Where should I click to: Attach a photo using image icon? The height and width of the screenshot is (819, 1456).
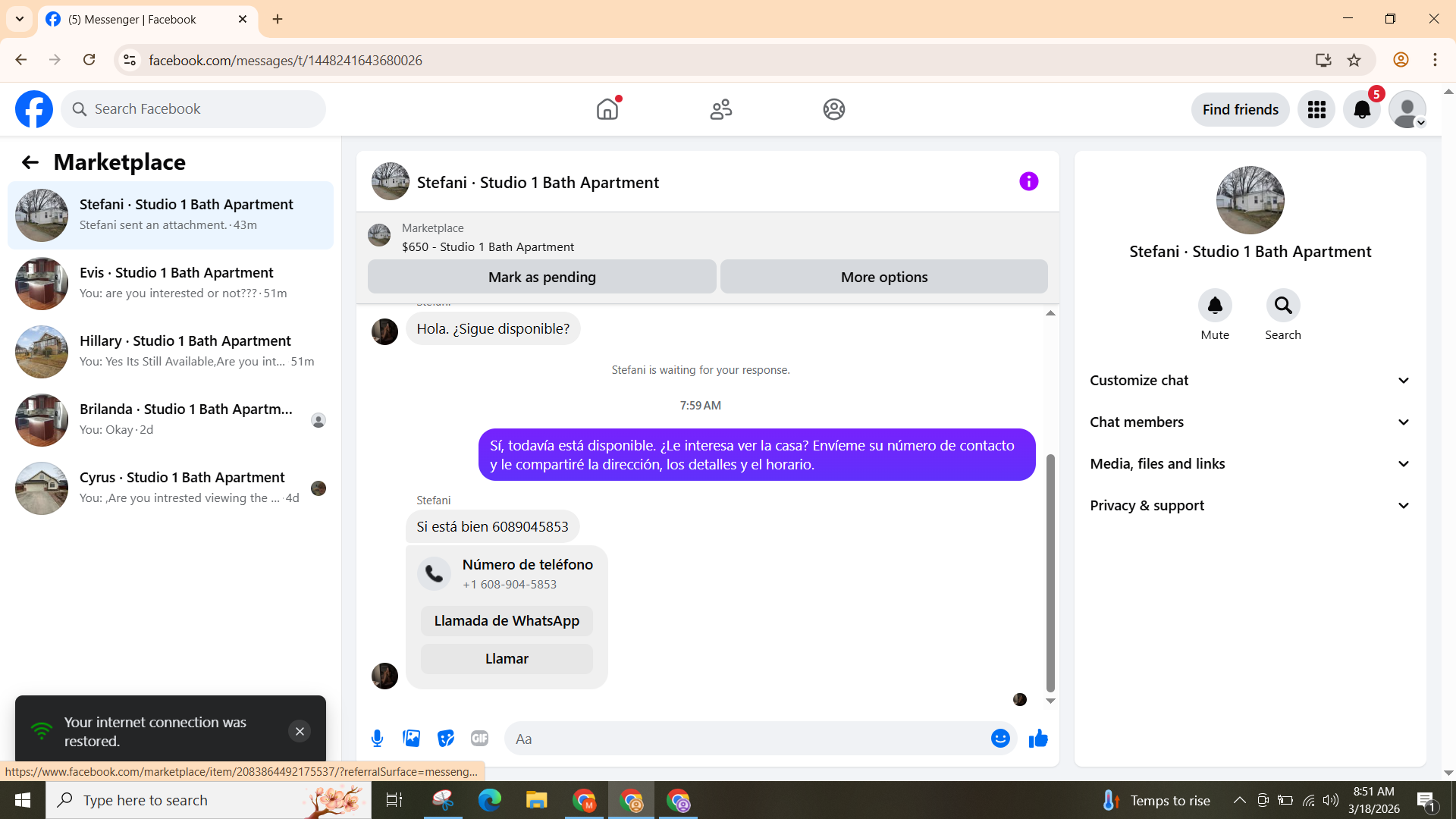(411, 739)
